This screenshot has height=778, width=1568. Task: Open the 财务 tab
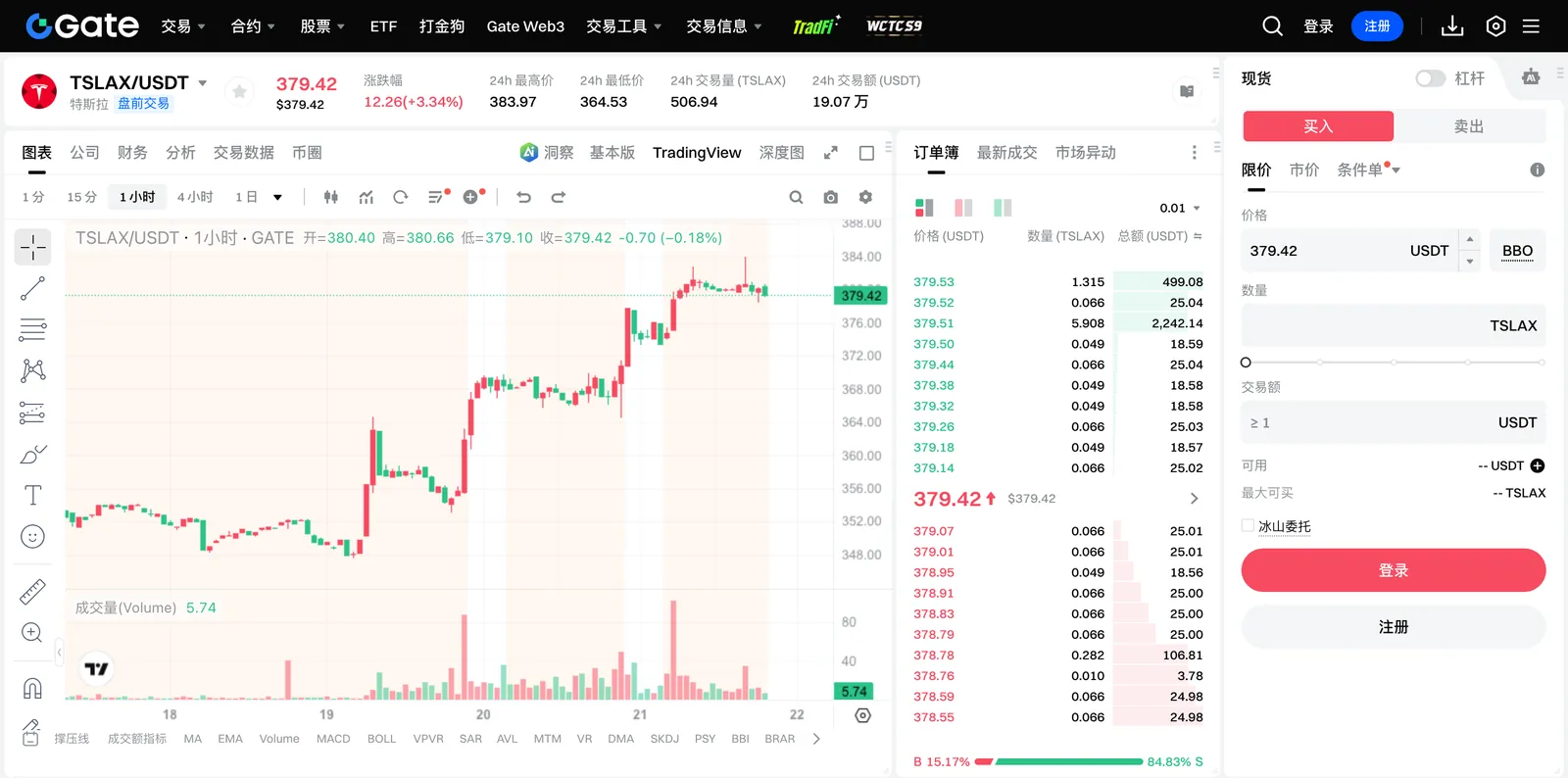[x=132, y=153]
